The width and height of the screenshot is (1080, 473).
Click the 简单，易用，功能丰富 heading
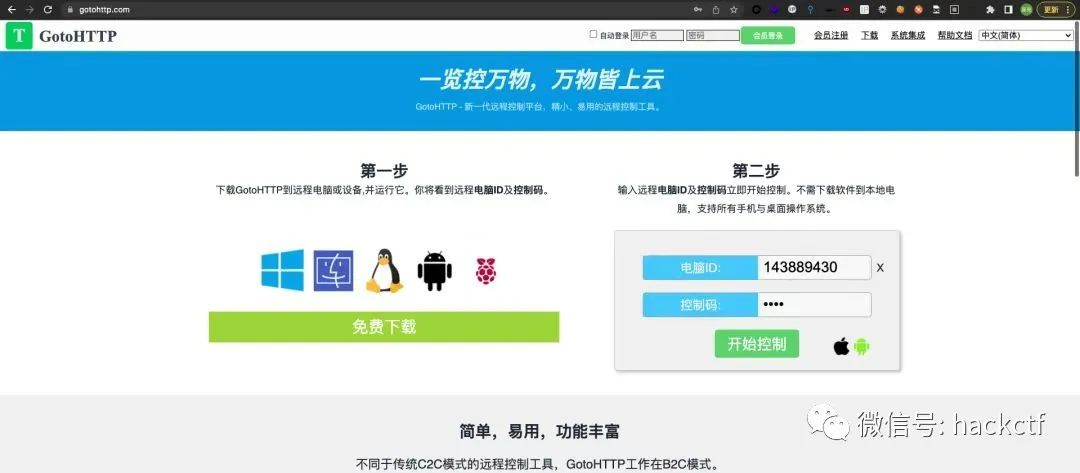539,432
